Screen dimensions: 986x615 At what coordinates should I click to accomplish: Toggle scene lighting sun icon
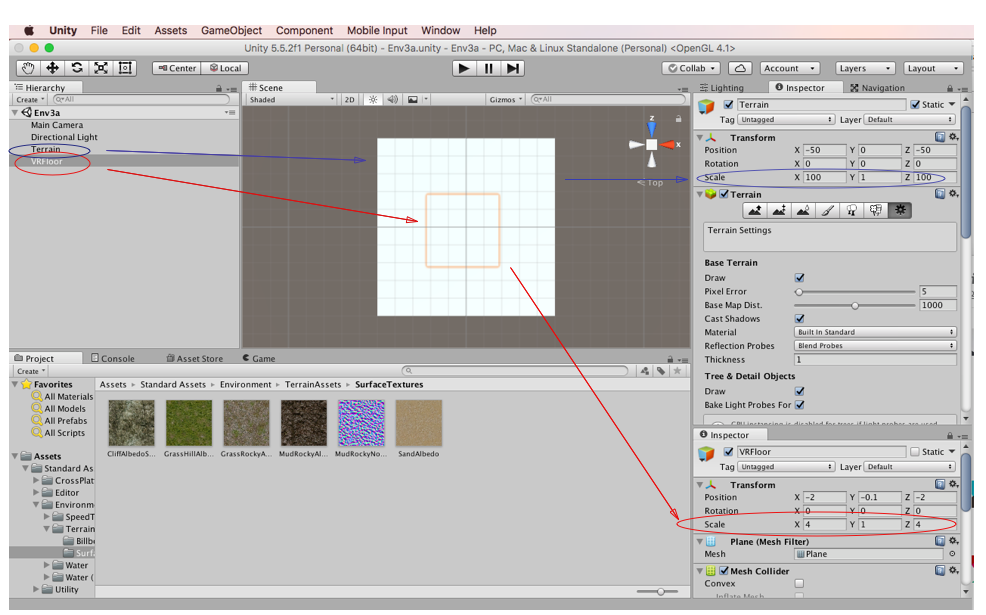coord(373,99)
